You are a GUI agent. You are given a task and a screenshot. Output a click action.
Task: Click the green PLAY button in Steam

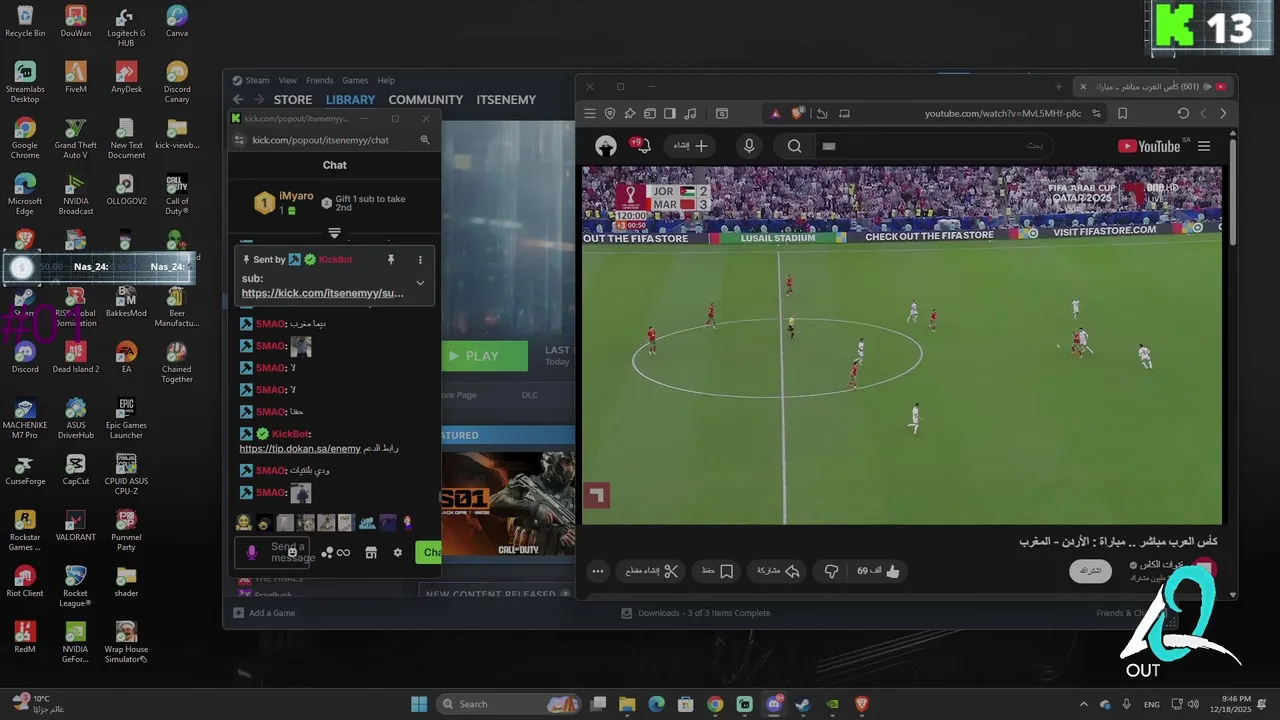(x=485, y=356)
